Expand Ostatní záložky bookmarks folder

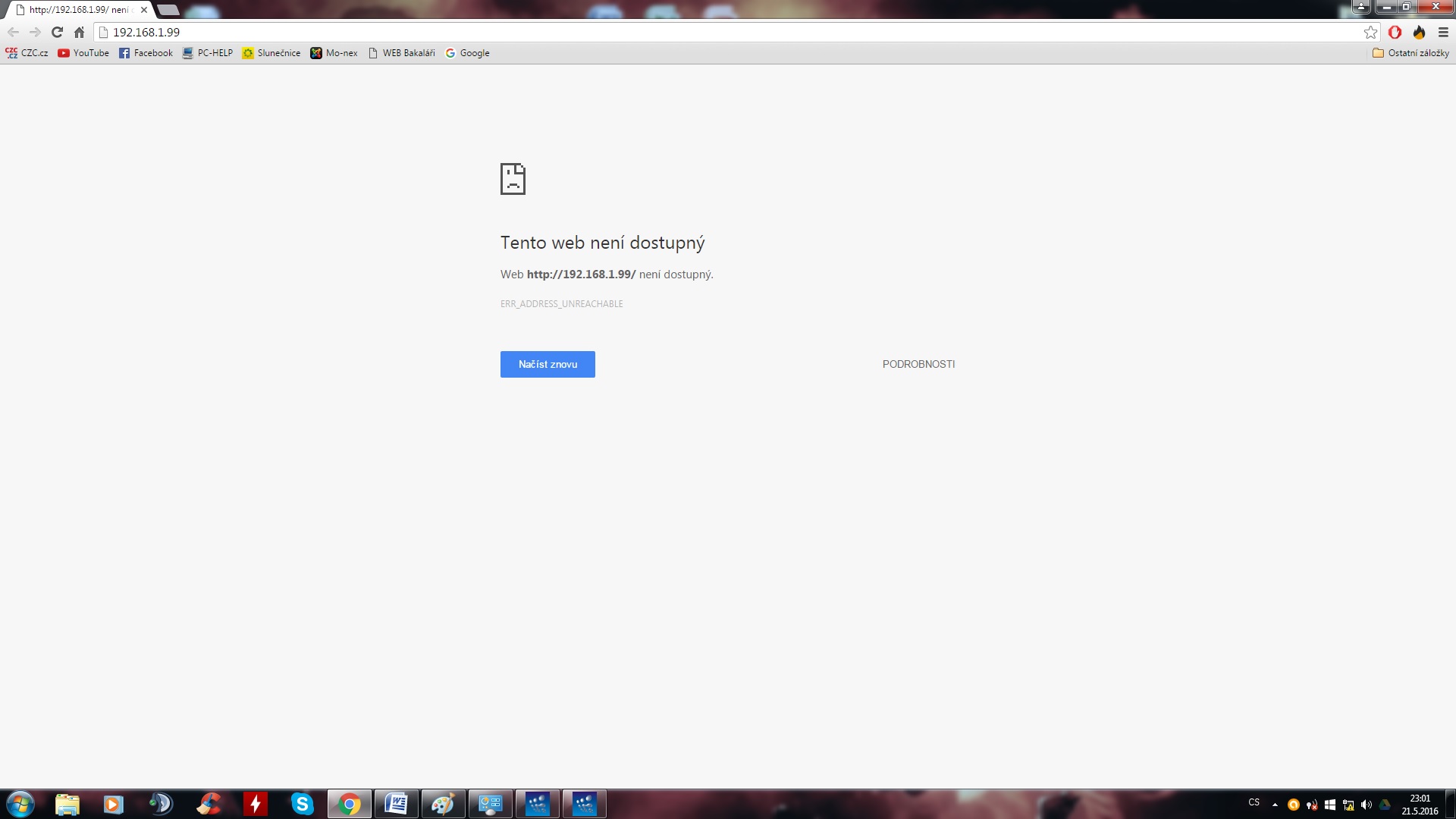[1410, 53]
